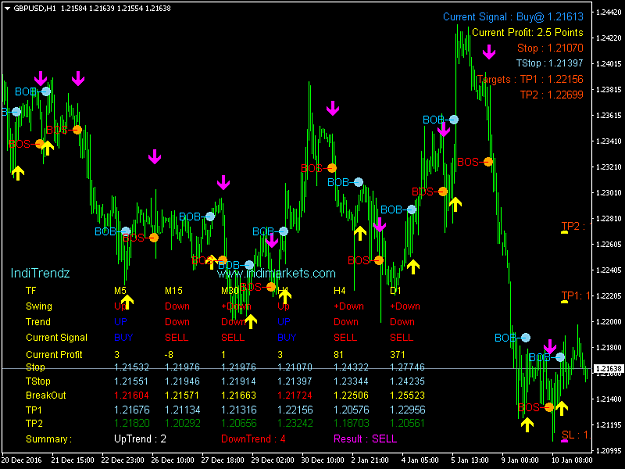This screenshot has width=625, height=469.
Task: Click the BreakOut value 1.25523
Action: point(407,396)
